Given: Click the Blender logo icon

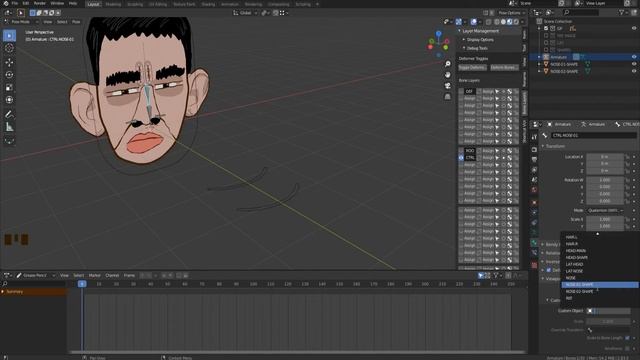Looking at the screenshot, I should [x=6, y=3].
